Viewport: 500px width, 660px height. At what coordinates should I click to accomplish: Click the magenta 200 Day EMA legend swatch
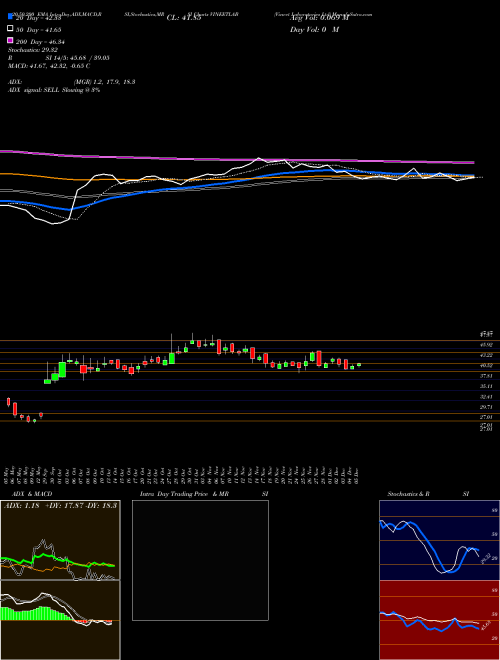(x=10, y=40)
